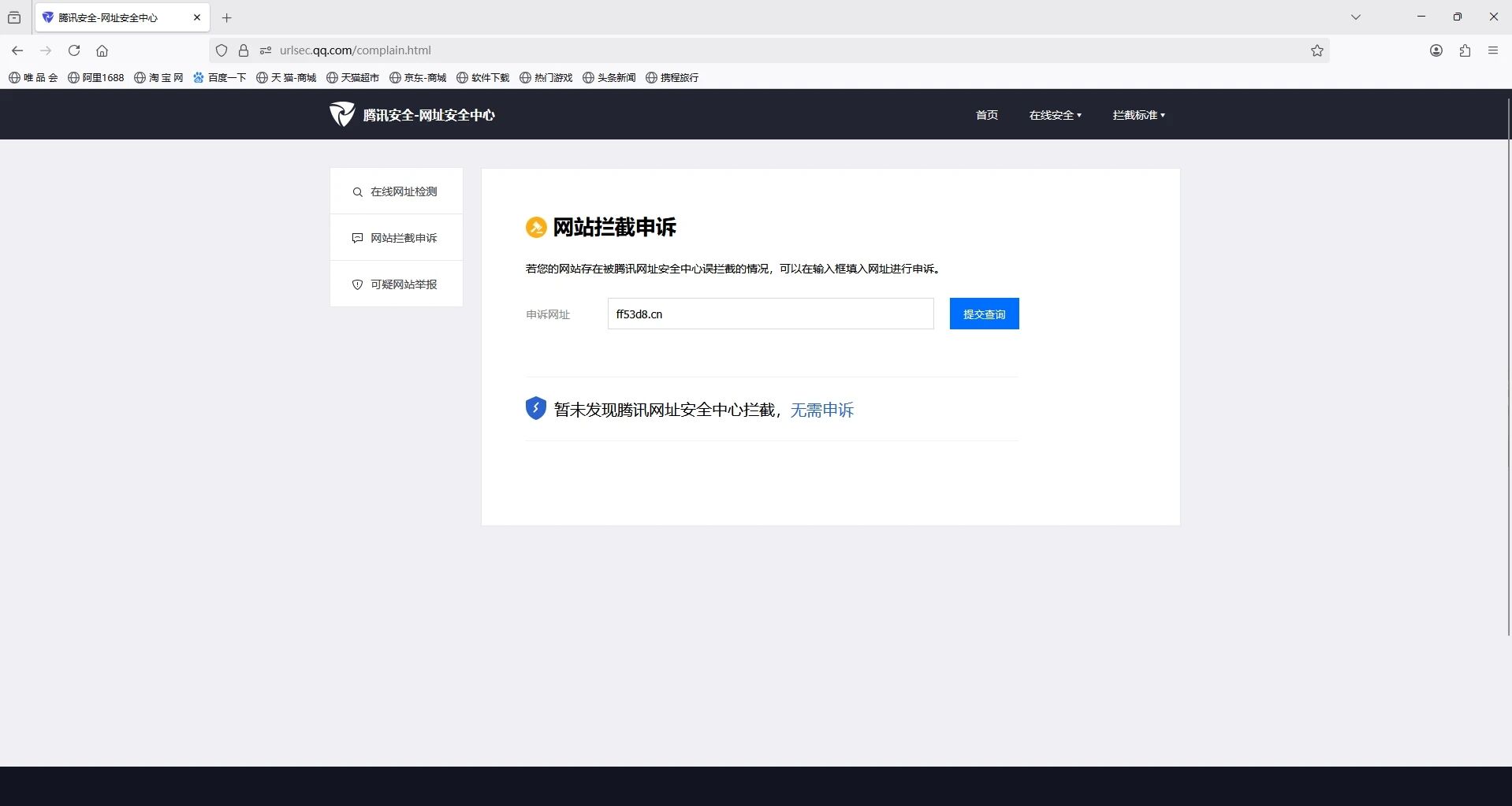
Task: Open 可疑网站举报 in the sidebar
Action: (x=397, y=284)
